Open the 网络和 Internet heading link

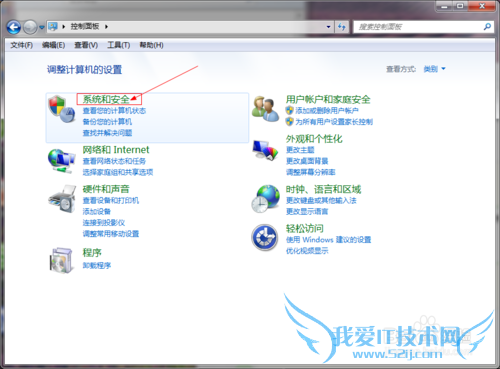pos(116,150)
